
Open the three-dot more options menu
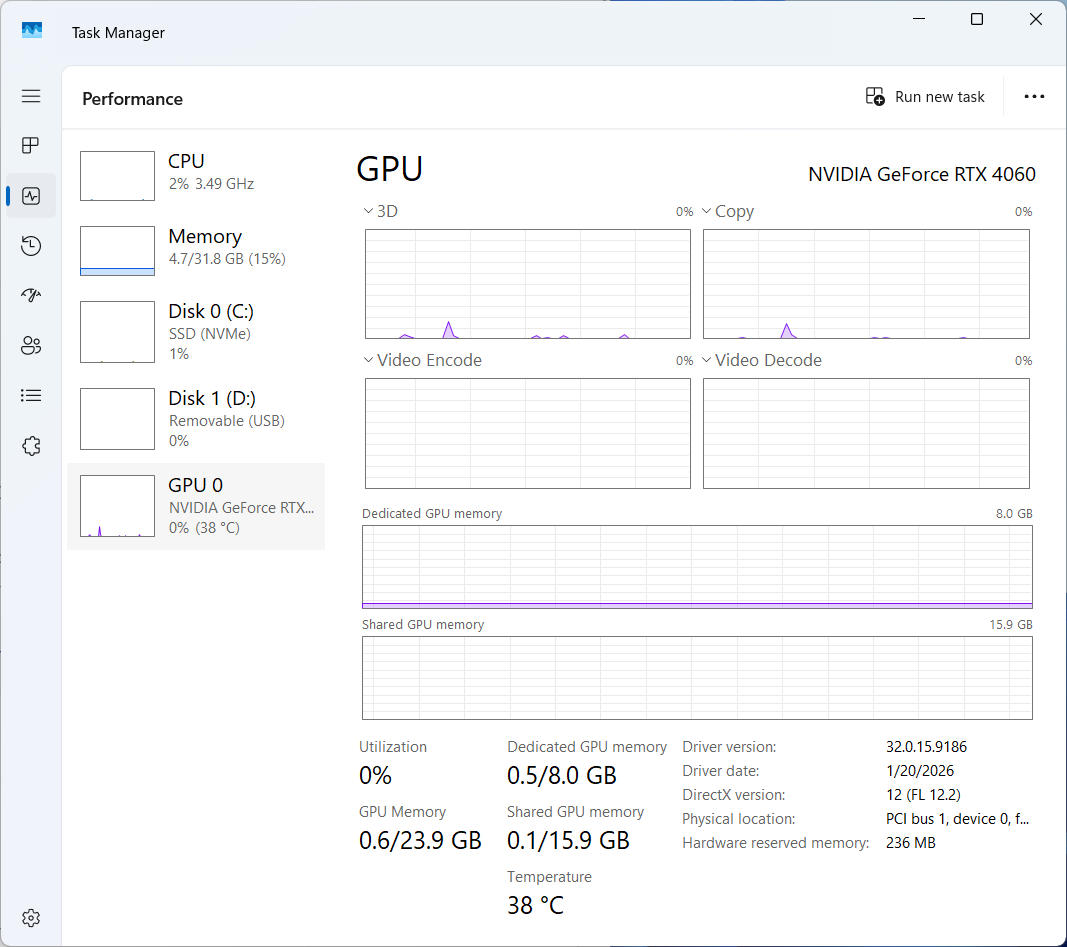pos(1034,97)
